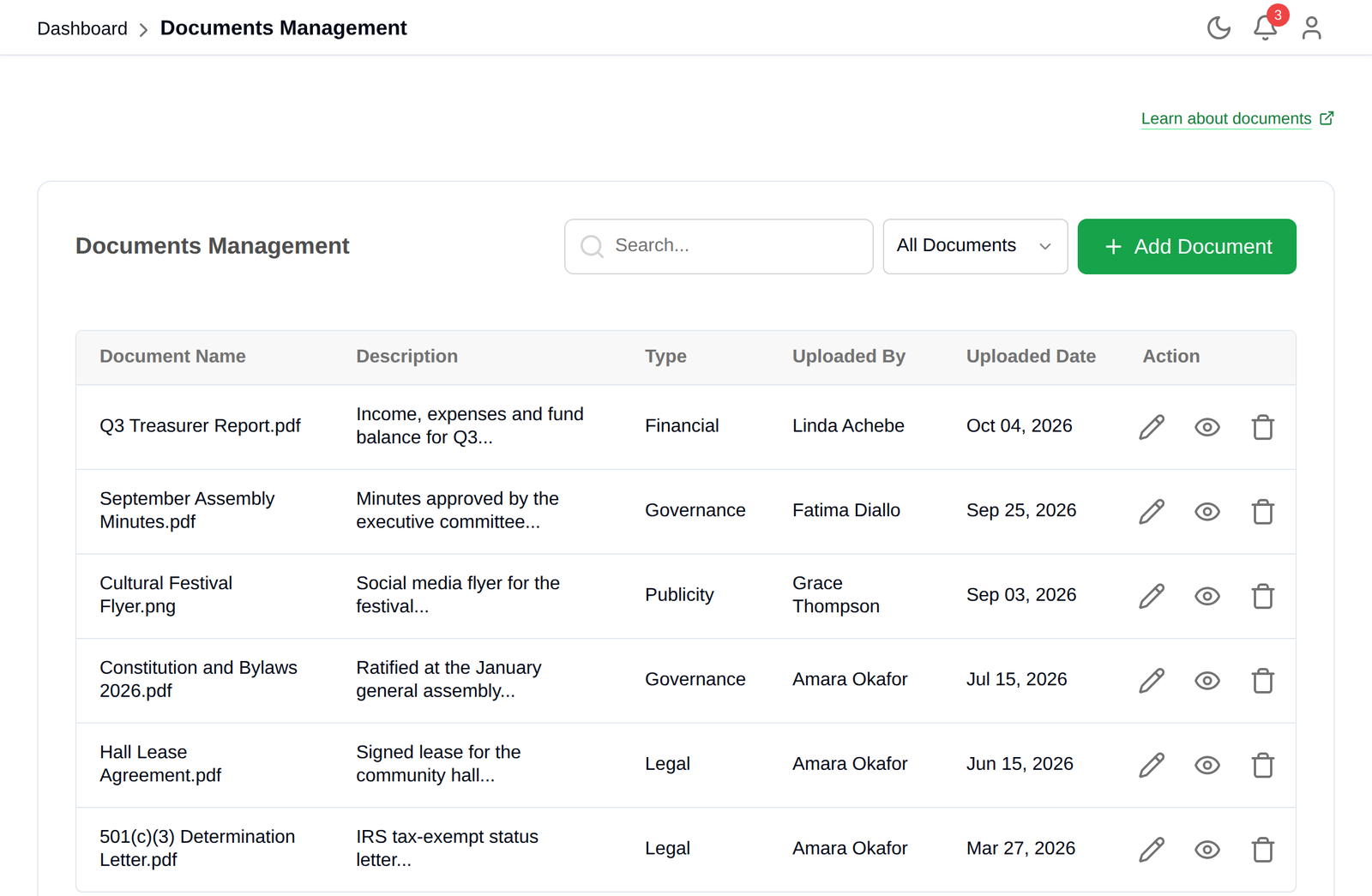Delete September Assembly Minutes.pdf
Viewport: 1372px width, 896px height.
(x=1263, y=512)
